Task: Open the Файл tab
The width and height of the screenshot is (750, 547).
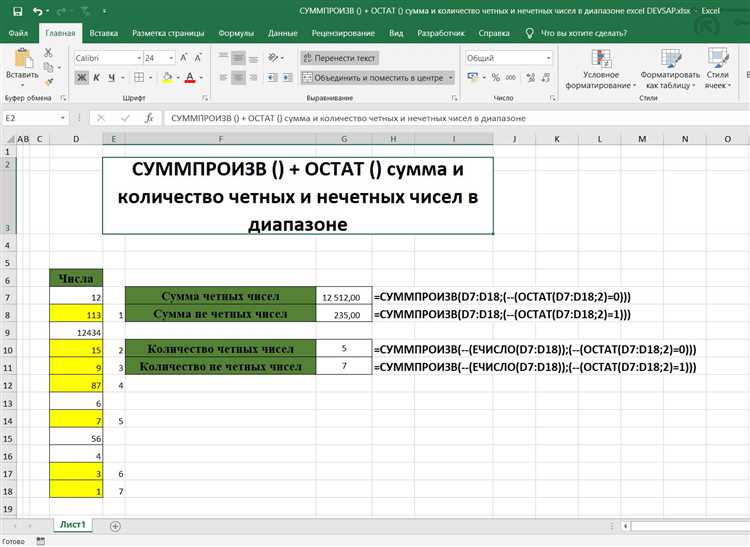Action: coord(18,33)
